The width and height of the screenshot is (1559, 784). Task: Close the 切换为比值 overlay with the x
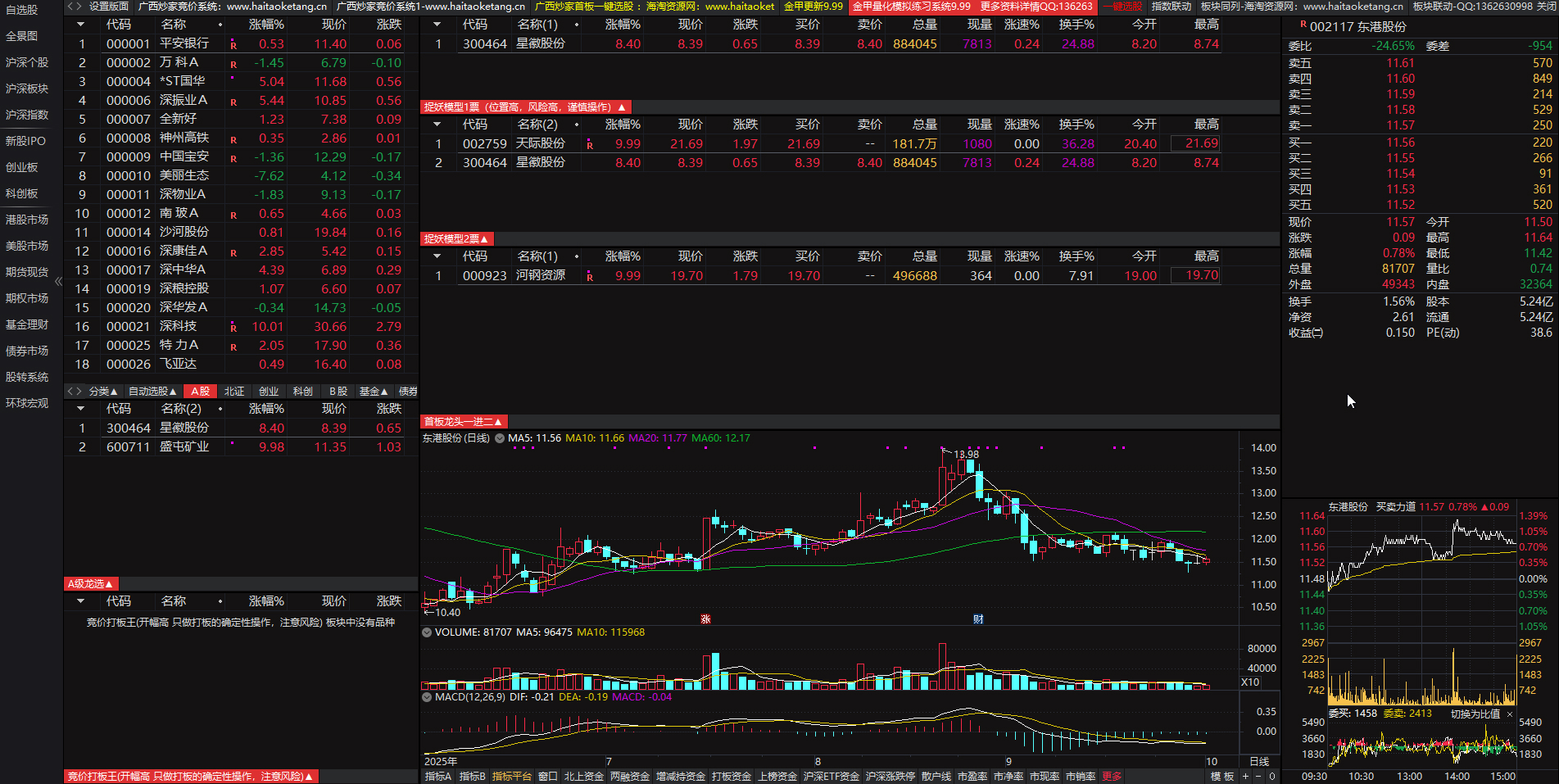coord(1510,714)
